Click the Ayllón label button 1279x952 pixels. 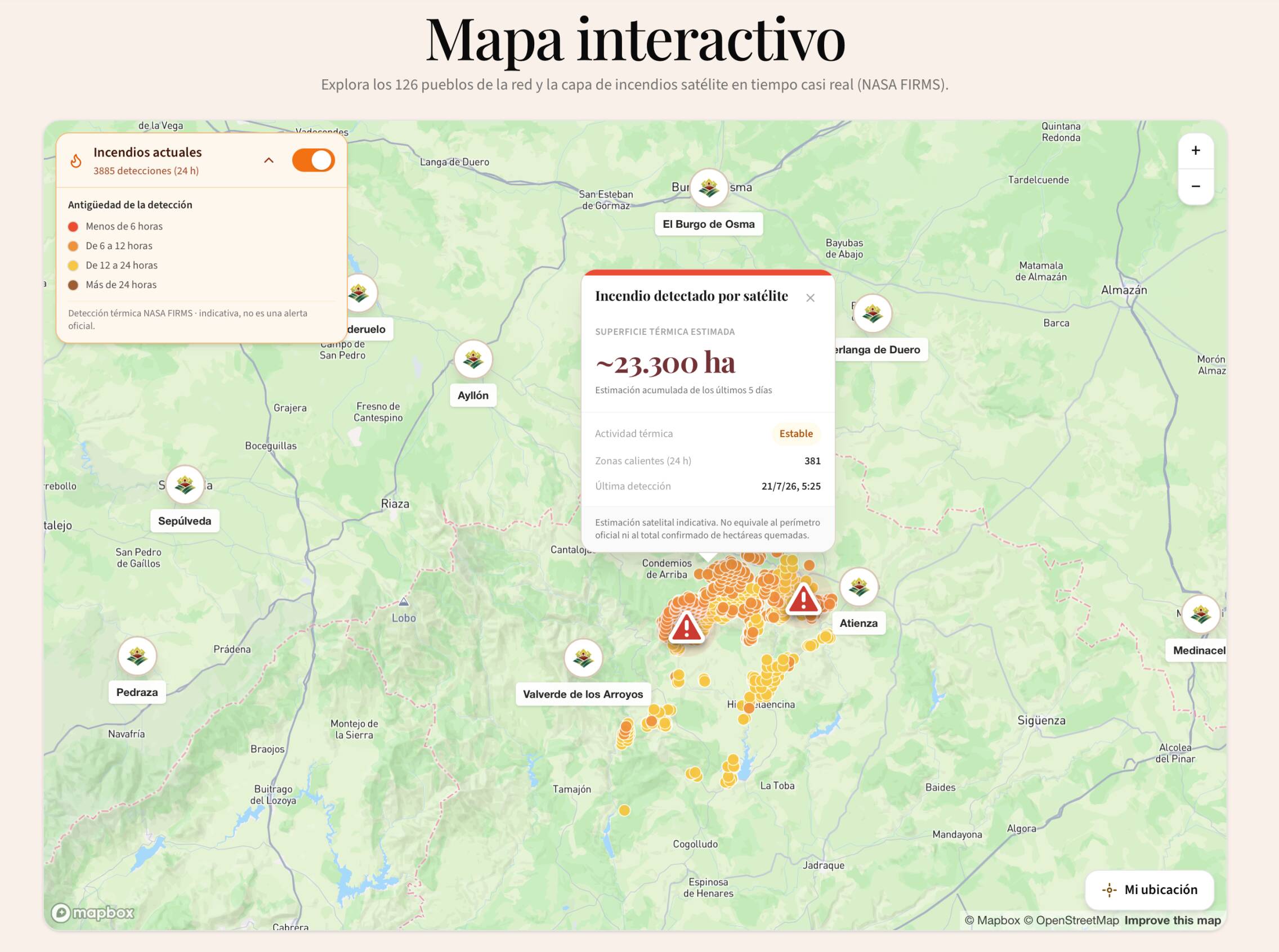point(473,396)
